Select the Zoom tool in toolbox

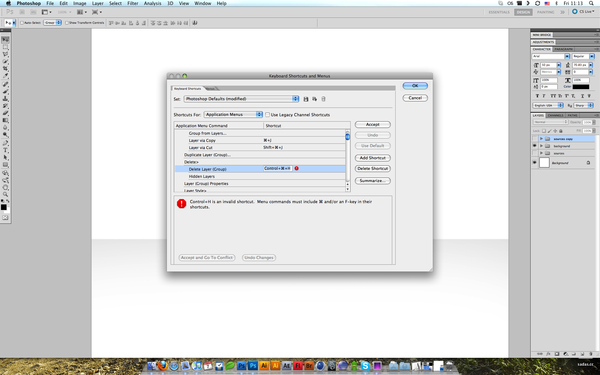click(5, 194)
